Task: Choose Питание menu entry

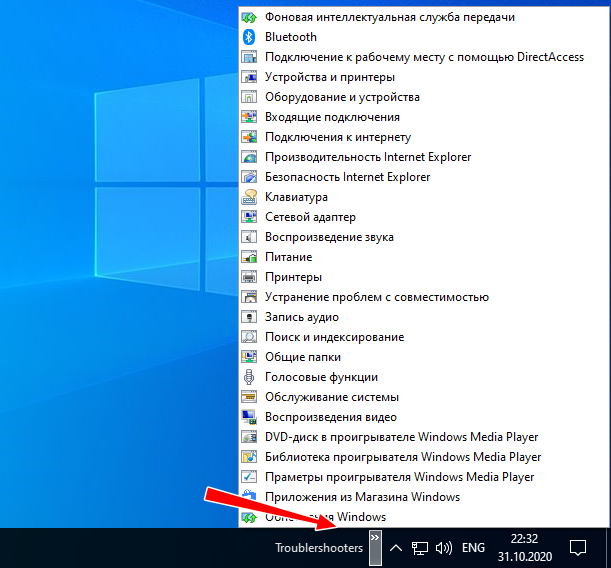Action: (x=288, y=257)
